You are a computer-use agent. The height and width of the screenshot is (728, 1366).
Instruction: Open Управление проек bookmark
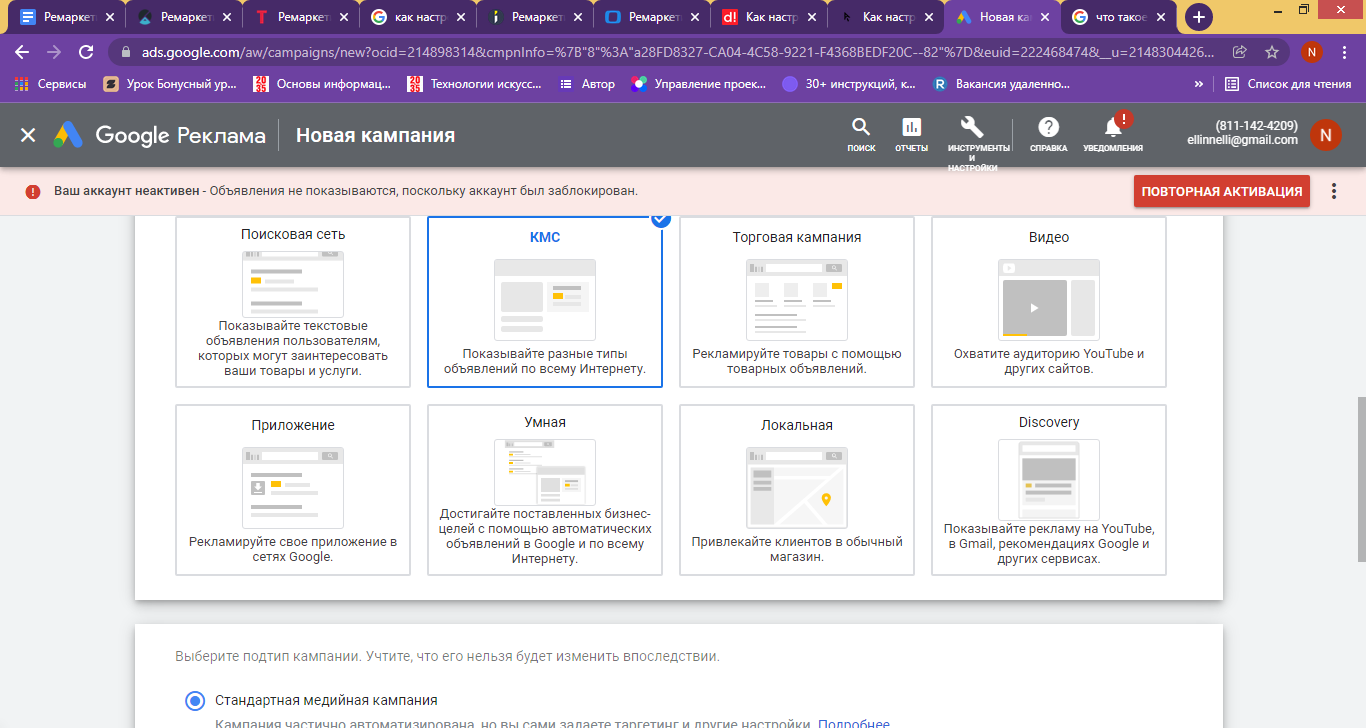click(699, 84)
